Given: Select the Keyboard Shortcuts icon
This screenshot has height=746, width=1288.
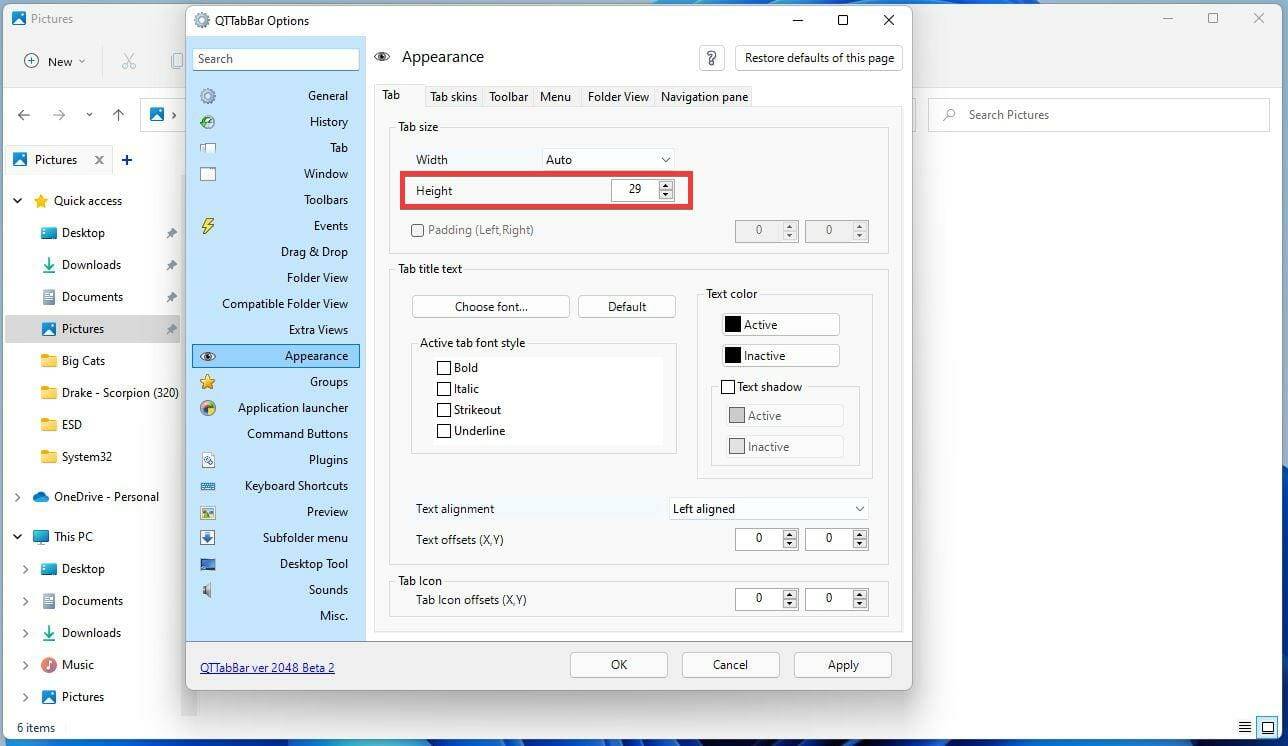Looking at the screenshot, I should pos(208,485).
